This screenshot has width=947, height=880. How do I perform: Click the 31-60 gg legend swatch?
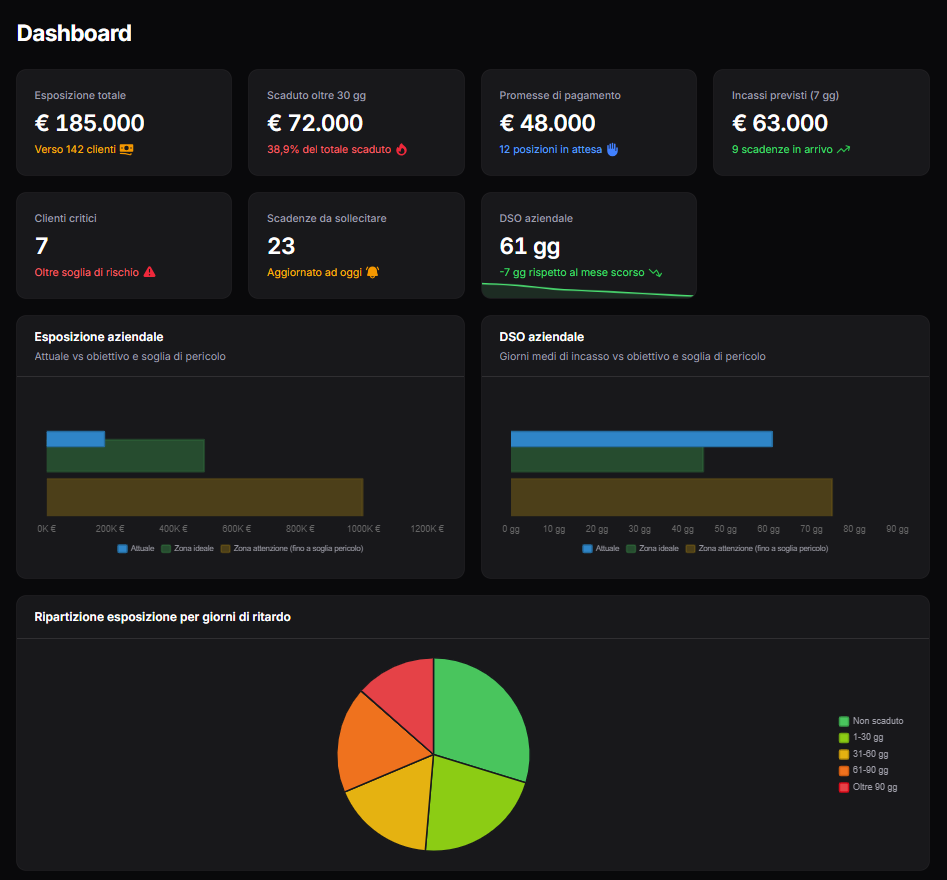coord(844,754)
